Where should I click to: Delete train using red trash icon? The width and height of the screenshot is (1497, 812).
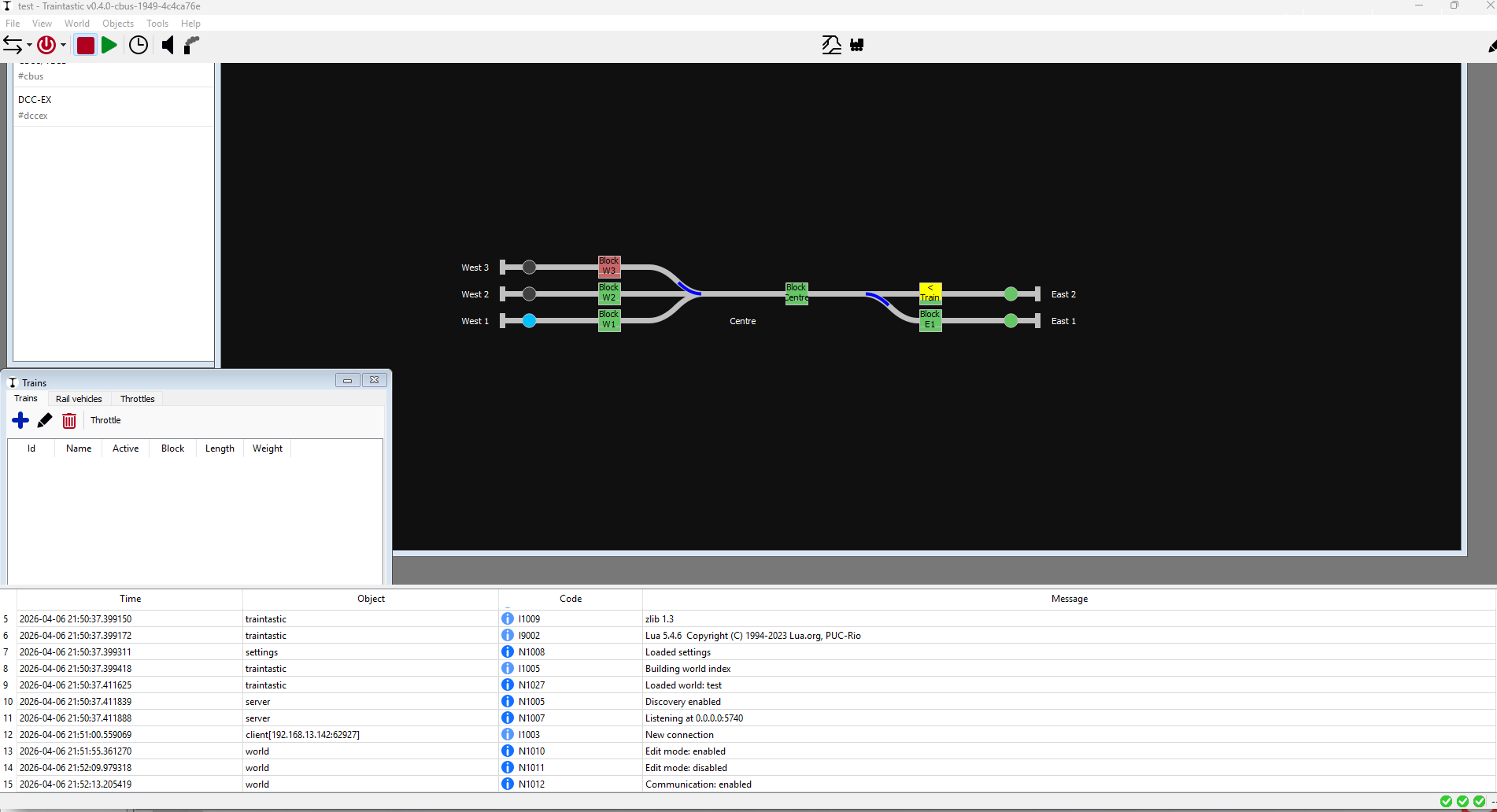point(69,421)
